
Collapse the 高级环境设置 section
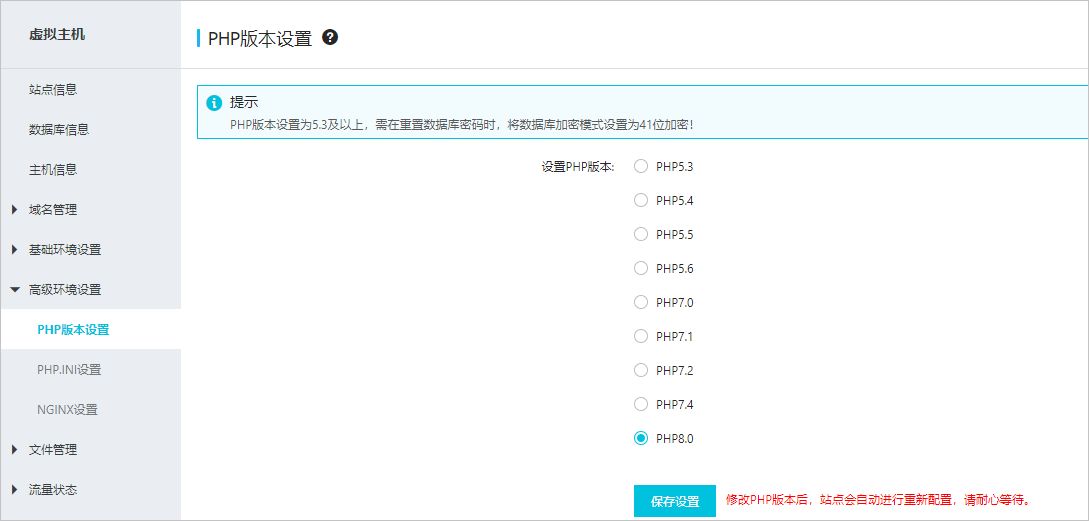pyautogui.click(x=64, y=290)
